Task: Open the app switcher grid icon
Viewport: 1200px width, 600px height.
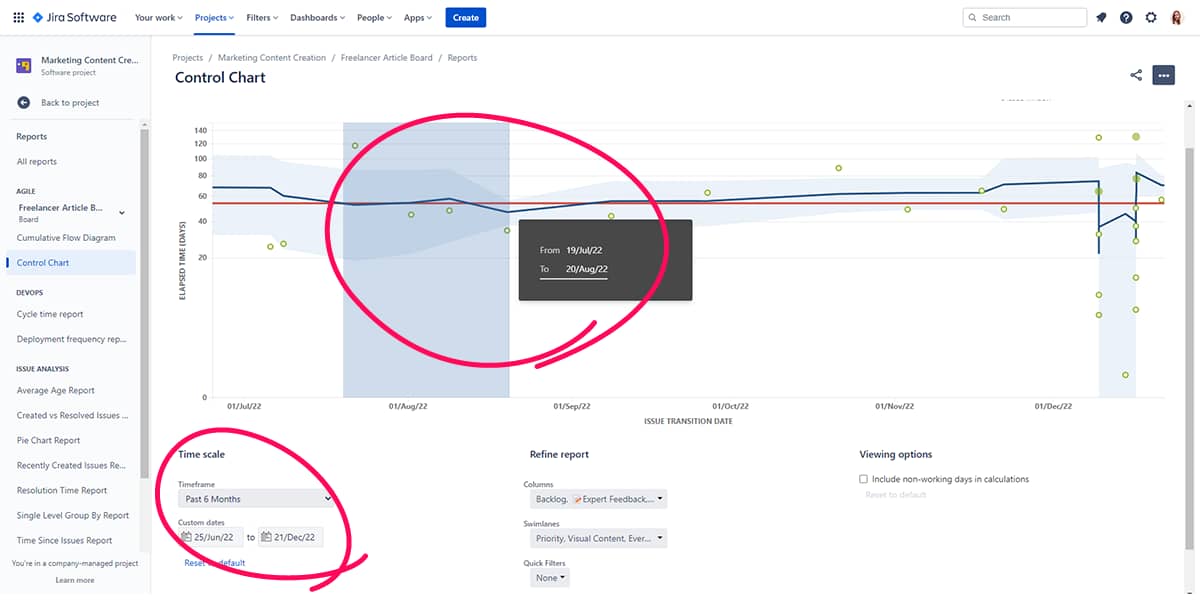Action: [18, 17]
